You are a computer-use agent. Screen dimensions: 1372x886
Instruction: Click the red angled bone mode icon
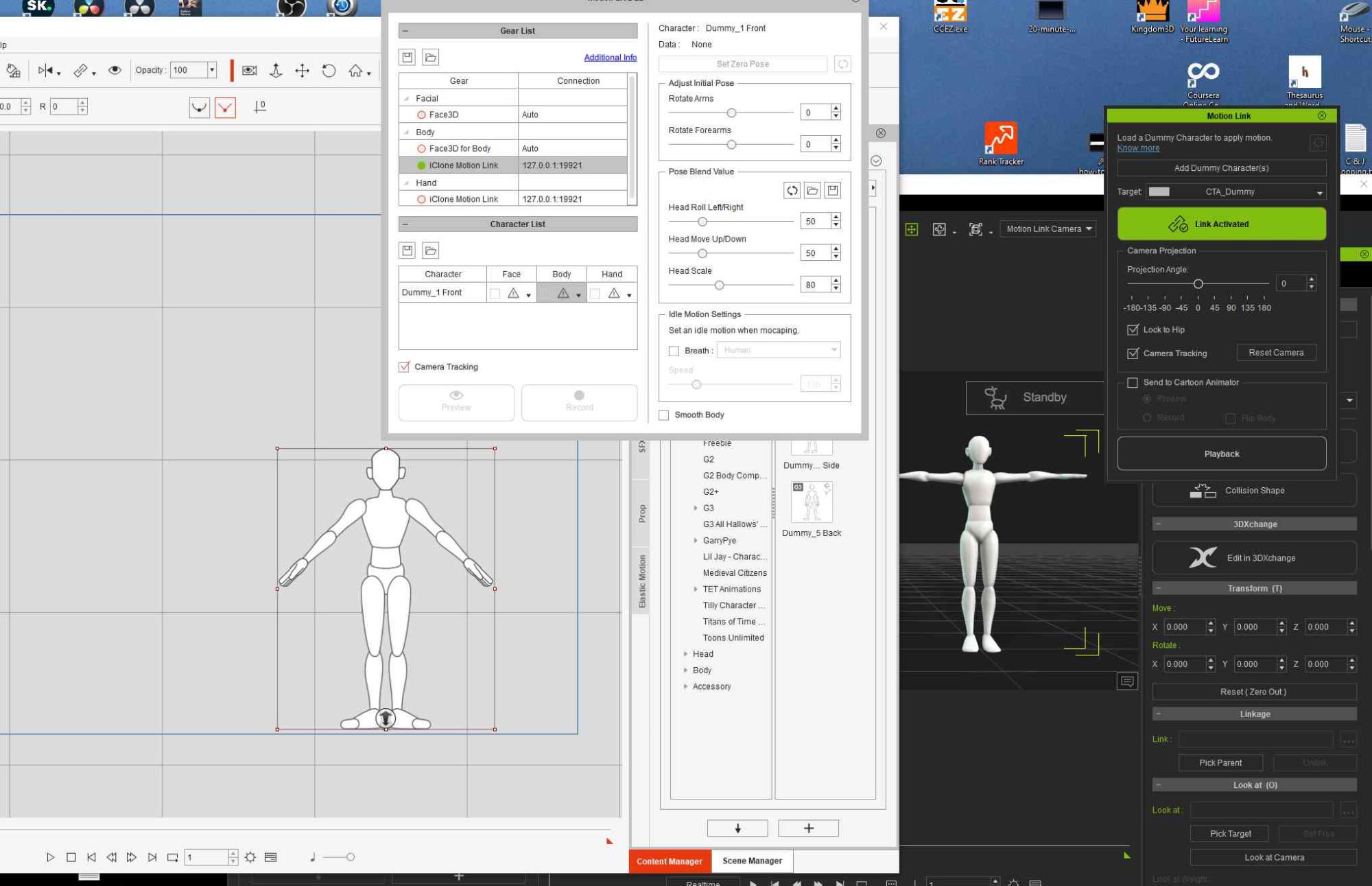pyautogui.click(x=225, y=107)
